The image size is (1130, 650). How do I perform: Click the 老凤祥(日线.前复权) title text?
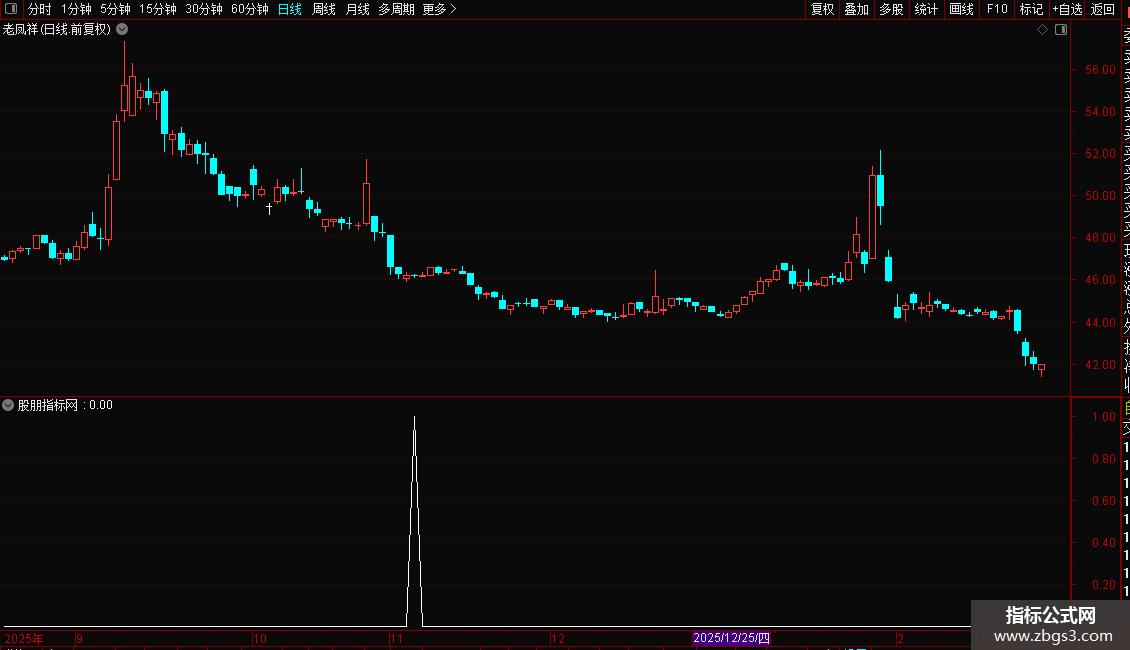point(57,30)
